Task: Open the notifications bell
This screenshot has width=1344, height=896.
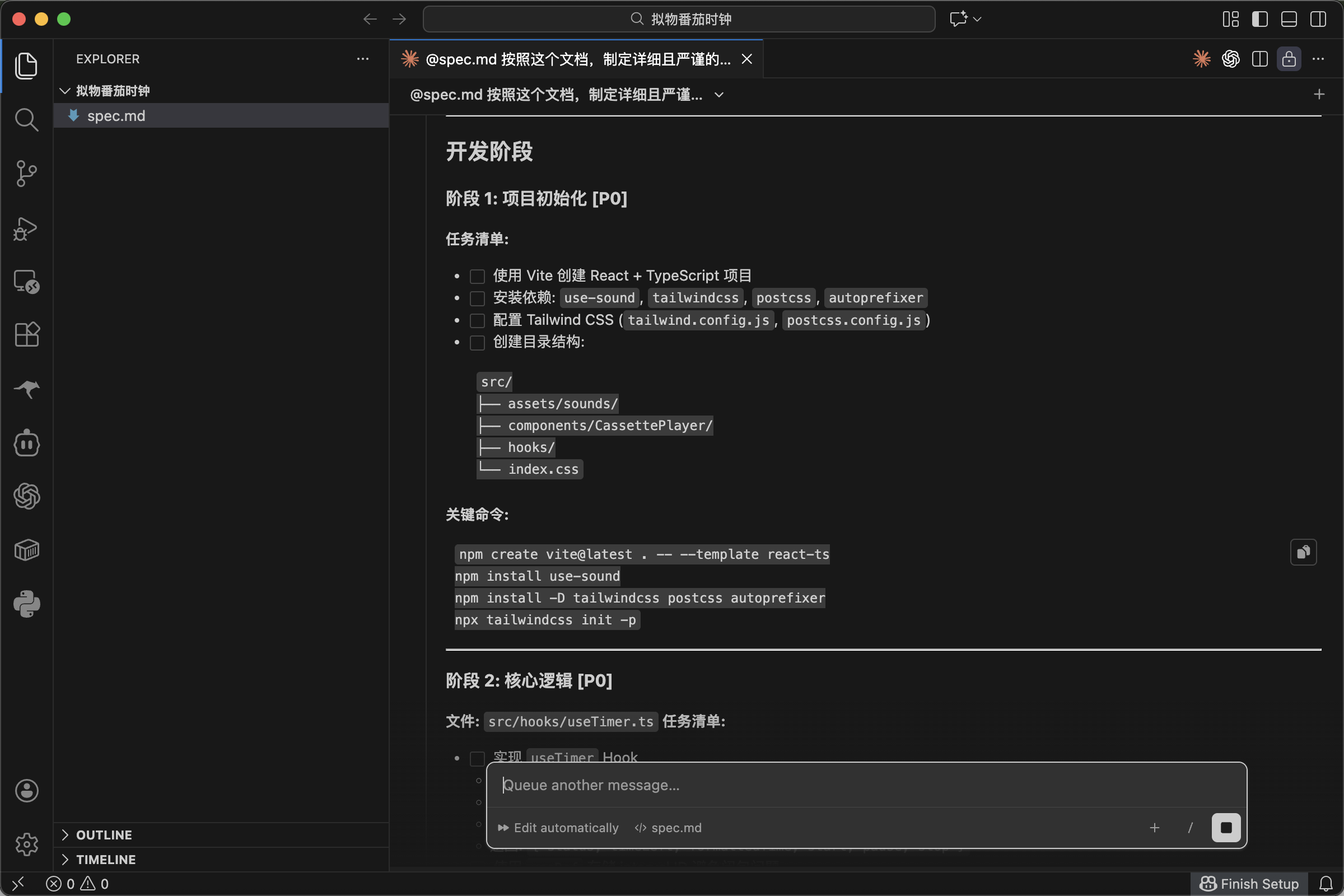Action: (1326, 884)
